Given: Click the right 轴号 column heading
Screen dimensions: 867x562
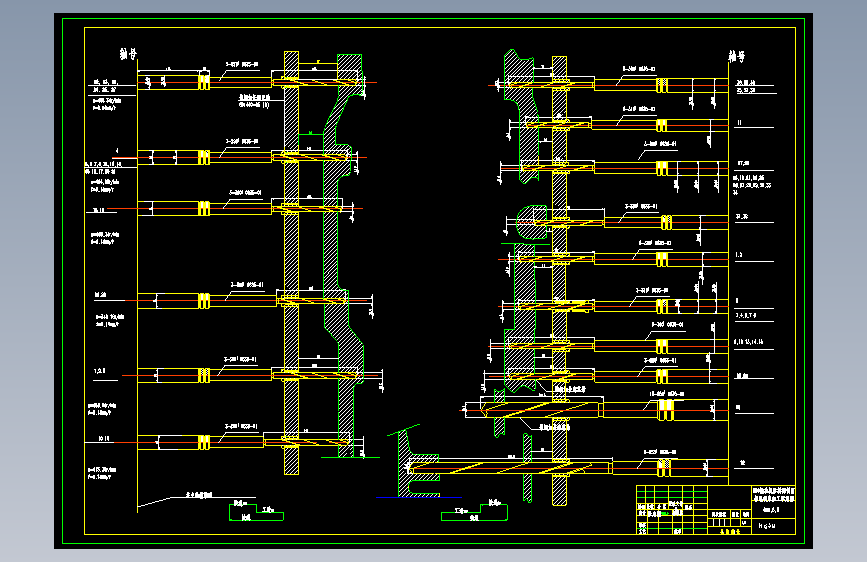Looking at the screenshot, I should (x=737, y=56).
